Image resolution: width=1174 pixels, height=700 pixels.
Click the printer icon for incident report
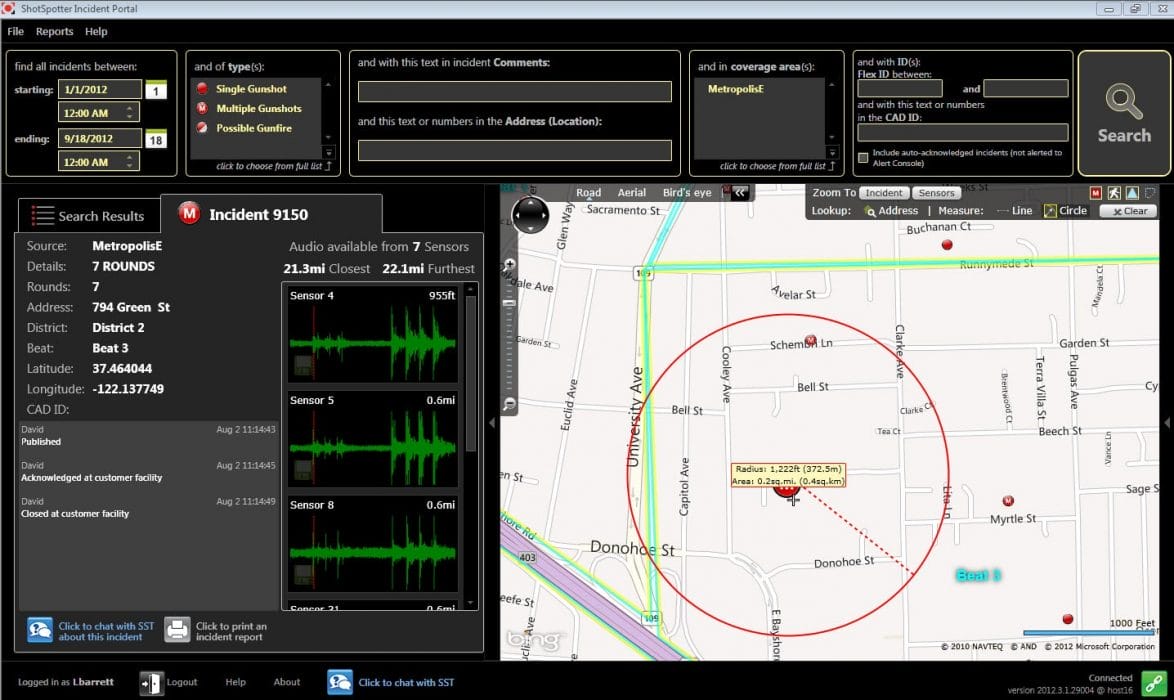pos(177,628)
